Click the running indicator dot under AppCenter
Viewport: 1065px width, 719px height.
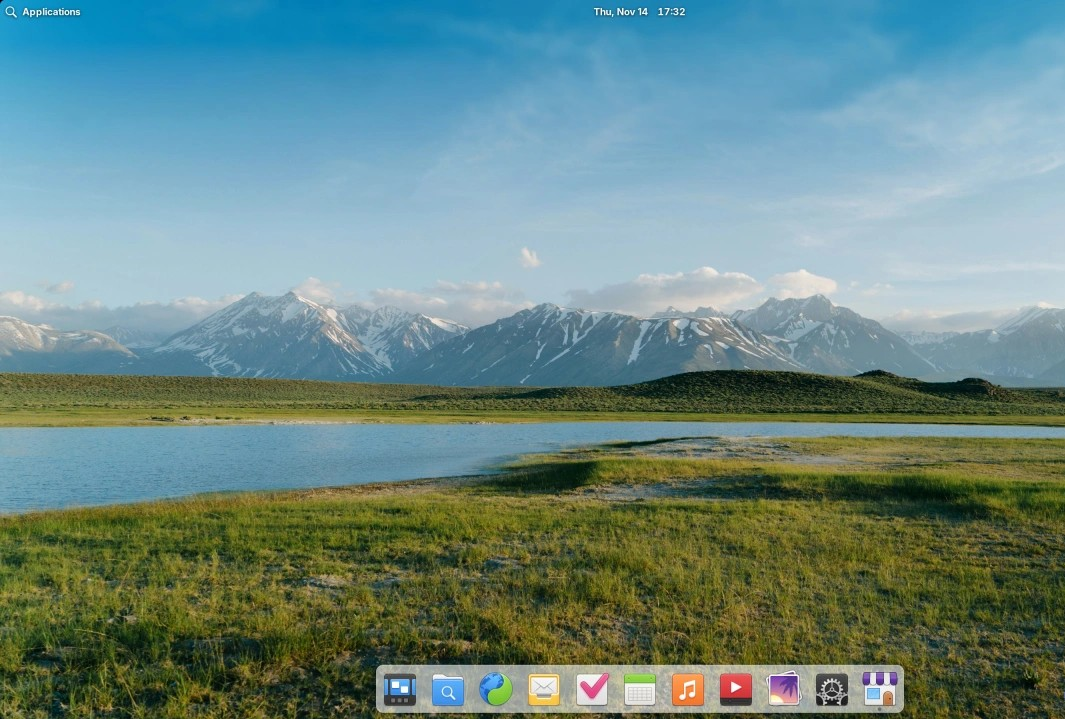879,708
